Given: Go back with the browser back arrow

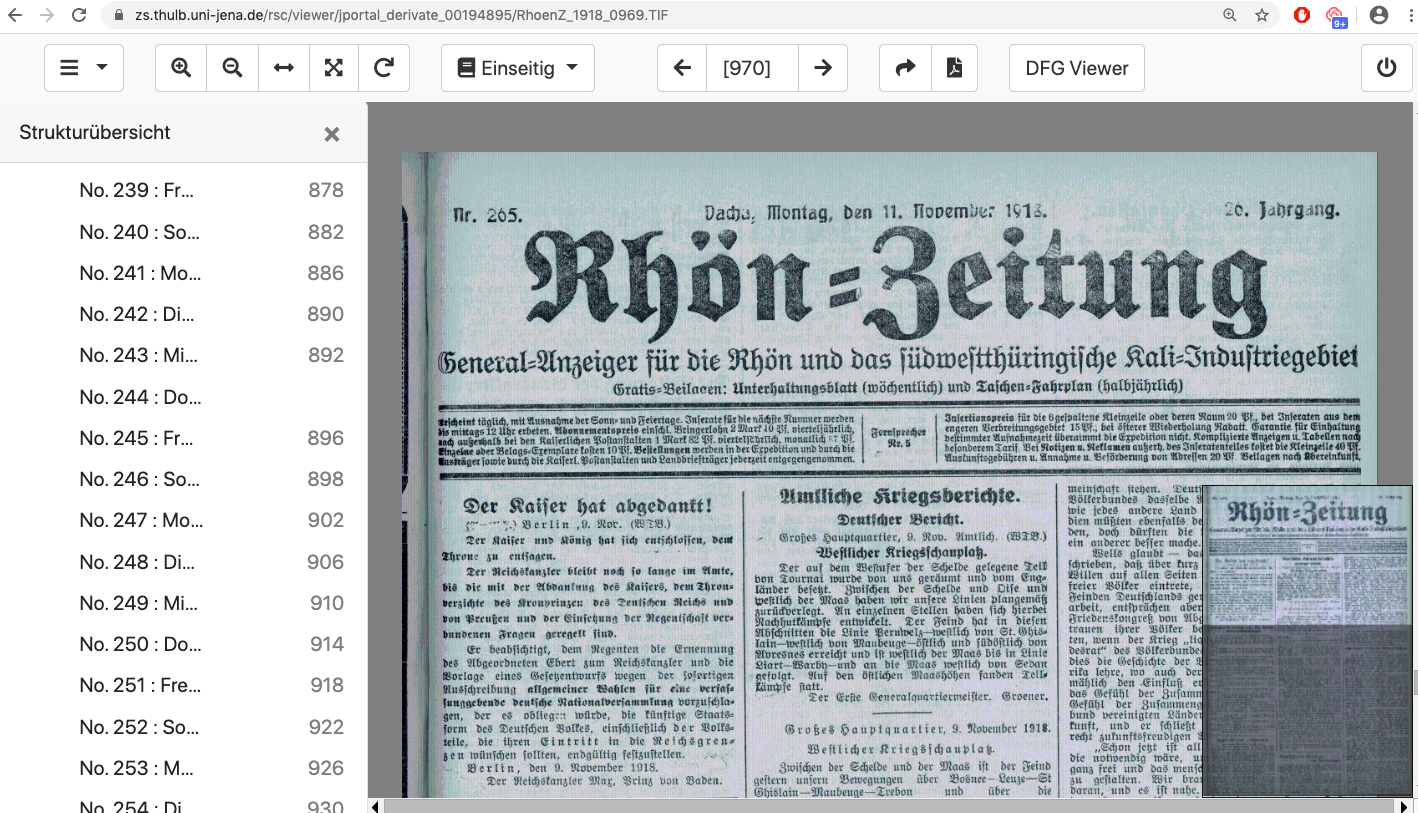Looking at the screenshot, I should click(x=15, y=15).
